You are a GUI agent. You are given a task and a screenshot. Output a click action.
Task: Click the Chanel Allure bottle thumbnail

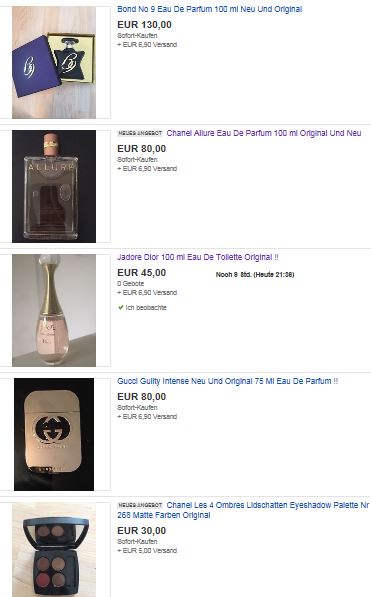coord(54,186)
